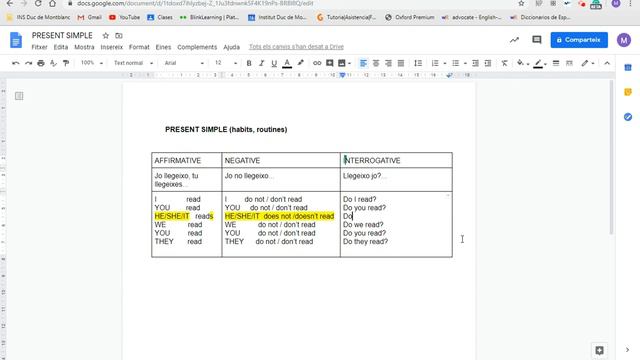Viewport: 640px width, 360px height.
Task: Click the Undo icon in toolbar
Action: pos(16,63)
